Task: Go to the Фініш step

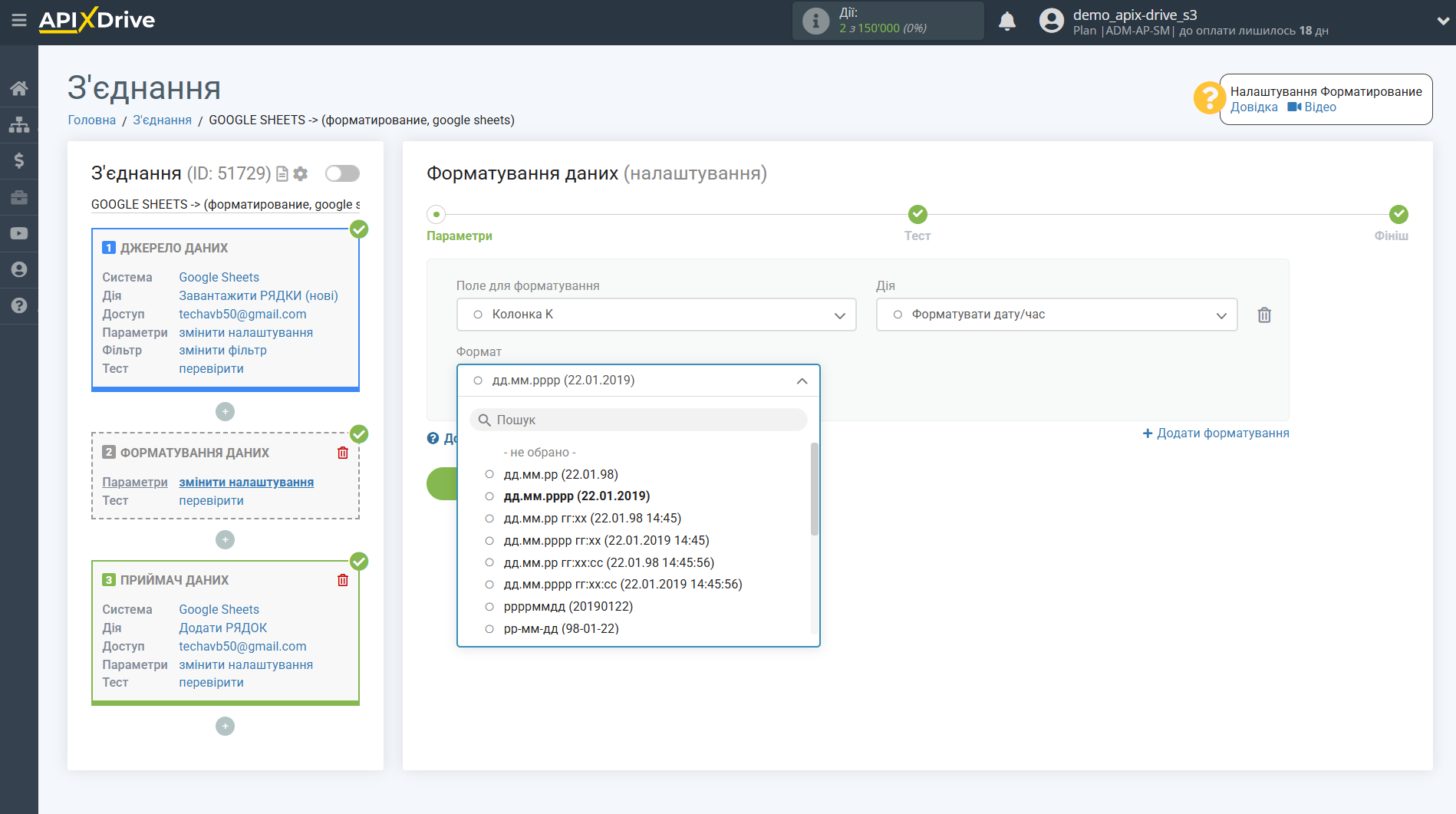Action: 1391,236
